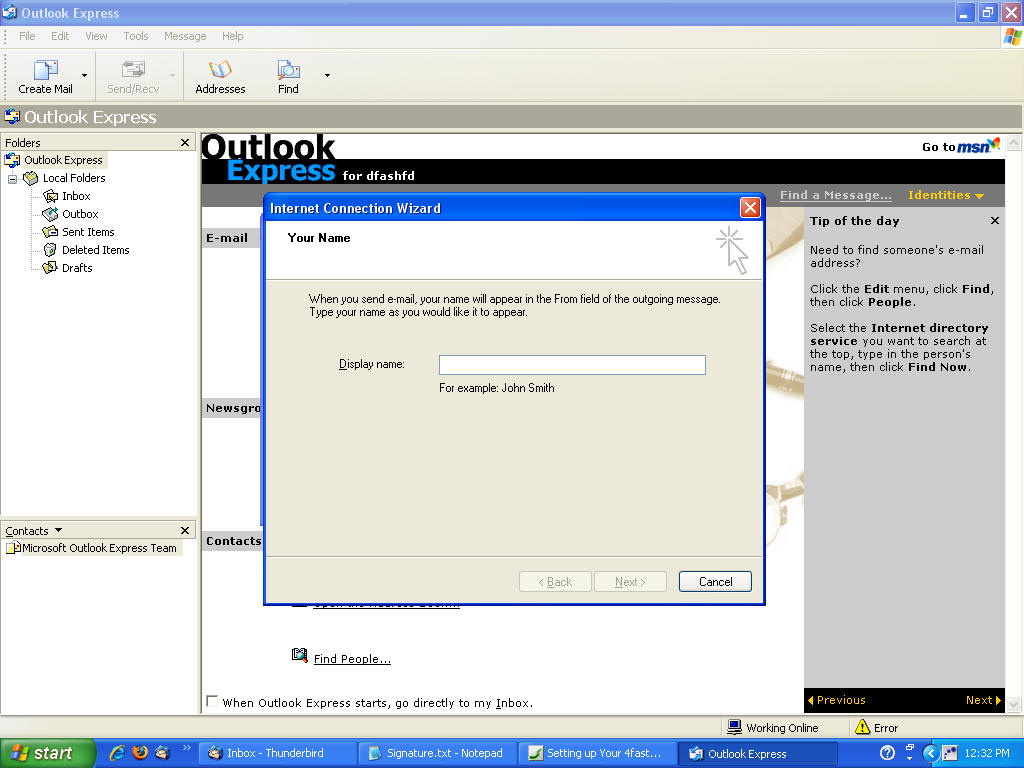The image size is (1024, 768).
Task: Close the Internet Connection Wizard dialog
Action: click(x=750, y=208)
